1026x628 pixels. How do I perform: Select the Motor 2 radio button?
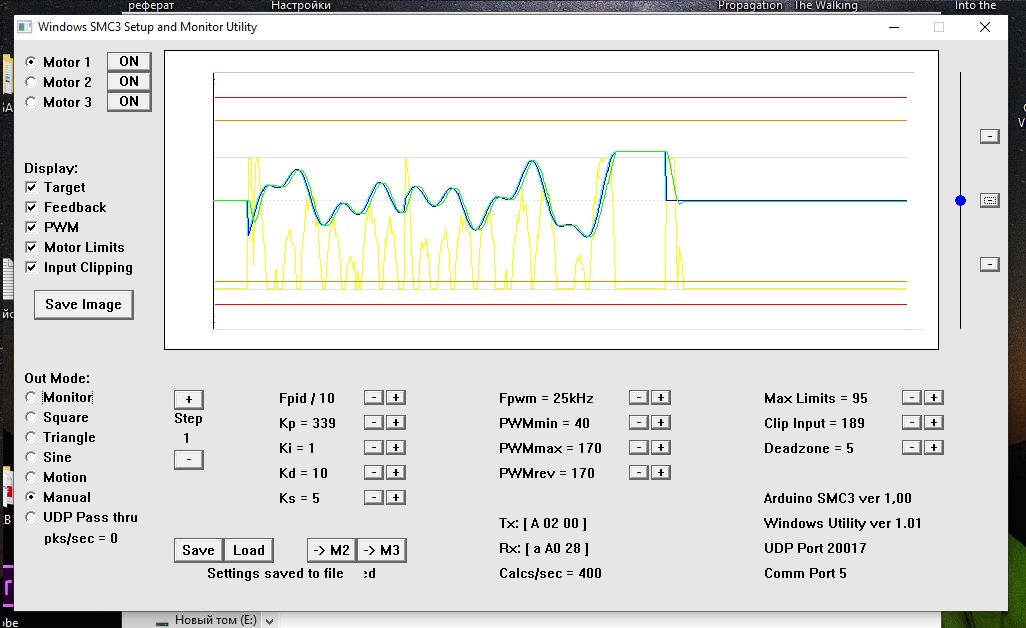[31, 82]
